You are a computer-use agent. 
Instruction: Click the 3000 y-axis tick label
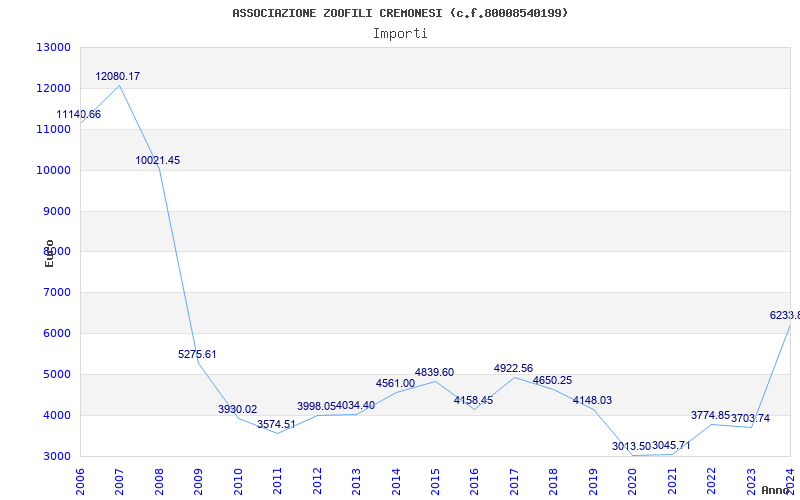click(56, 456)
